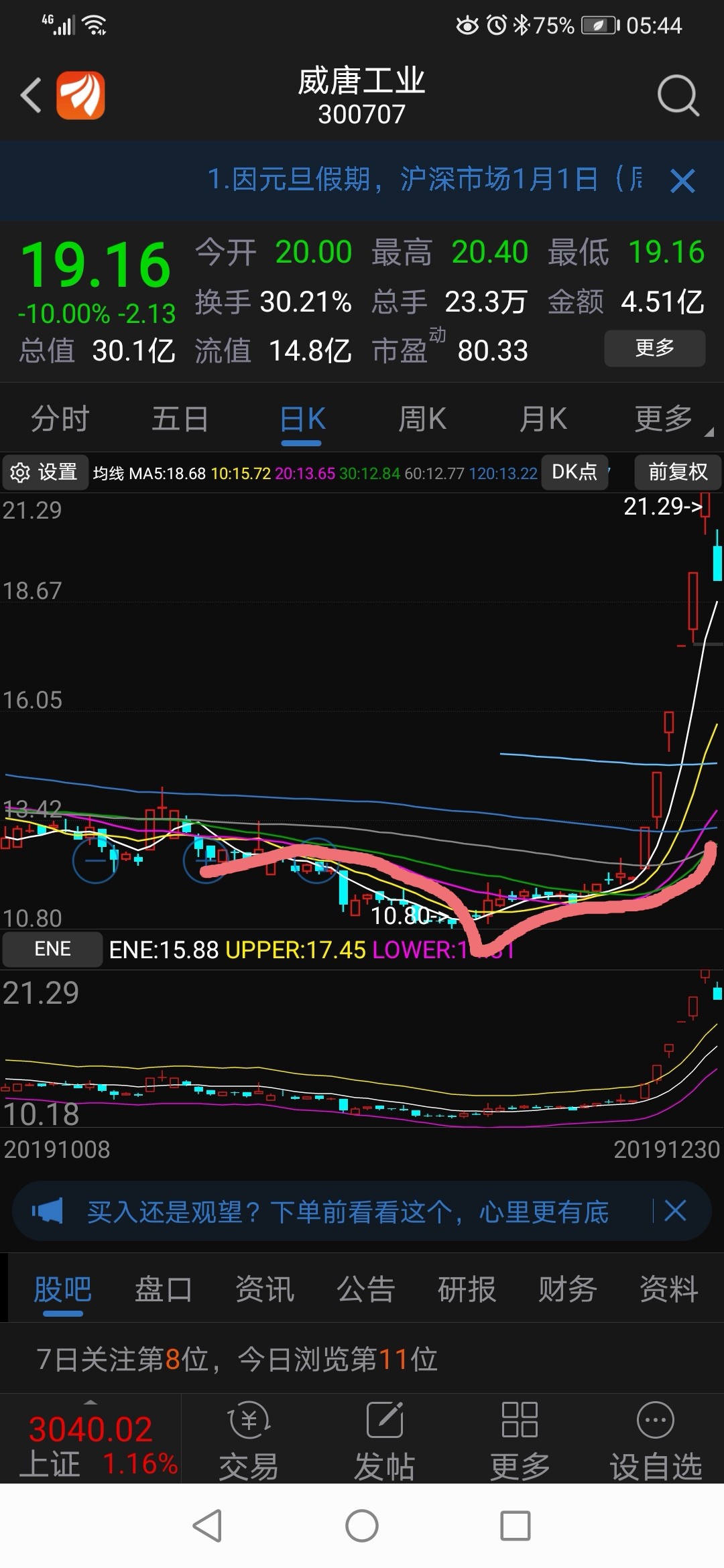Tap the megaphone promotion icon
724x1568 pixels.
coord(47,1211)
